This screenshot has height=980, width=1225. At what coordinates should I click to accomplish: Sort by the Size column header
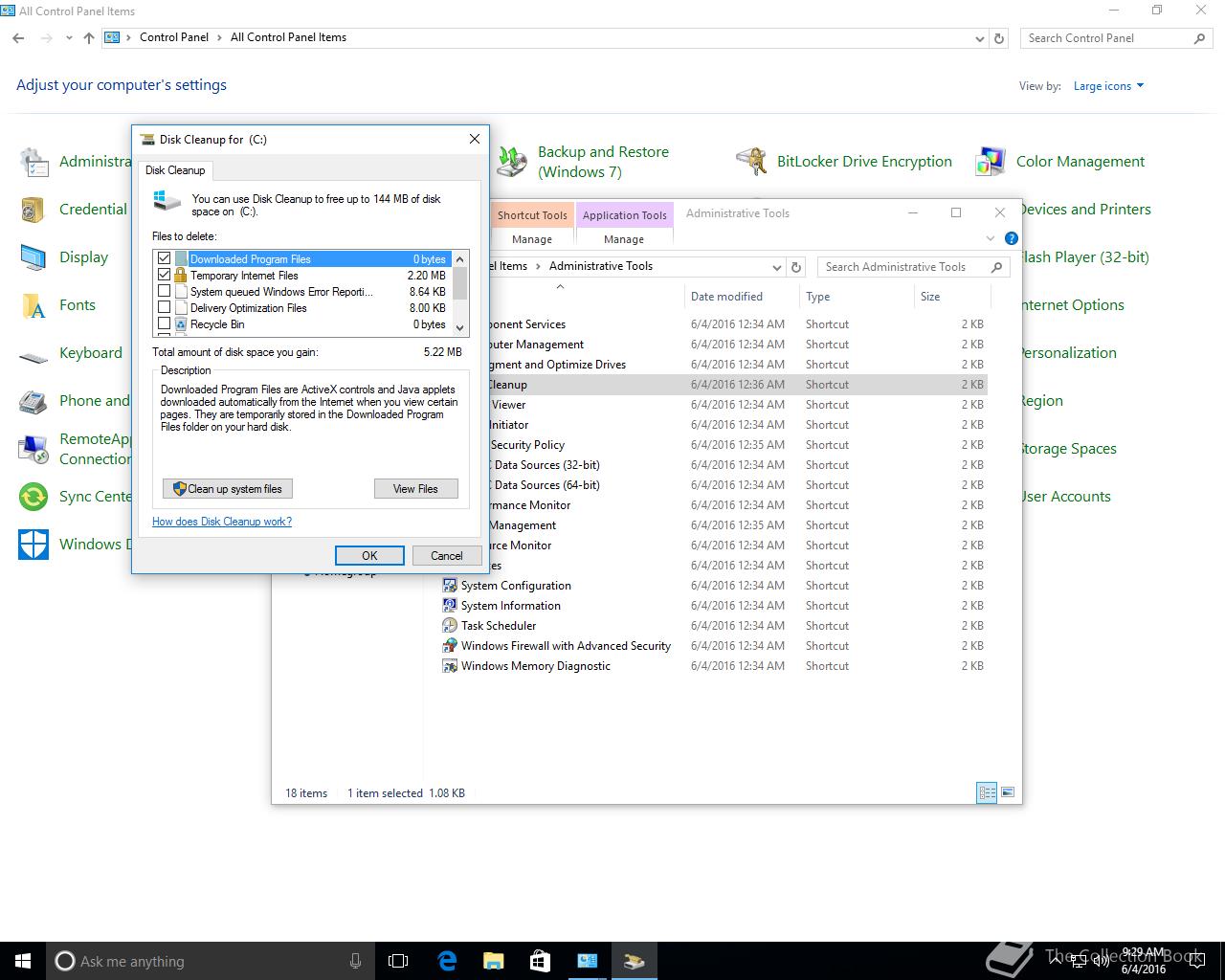pyautogui.click(x=951, y=297)
